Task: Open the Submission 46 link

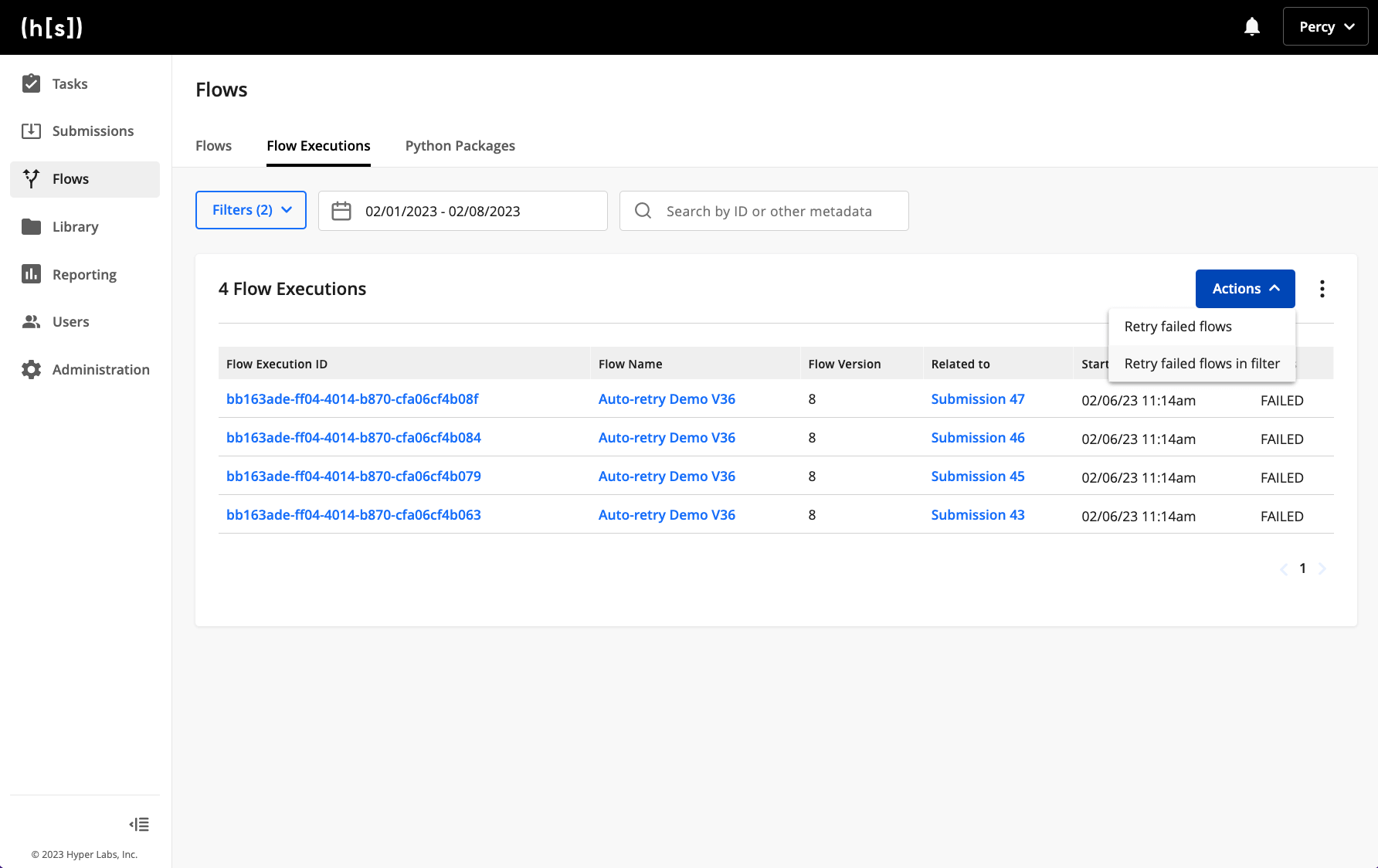Action: click(978, 438)
